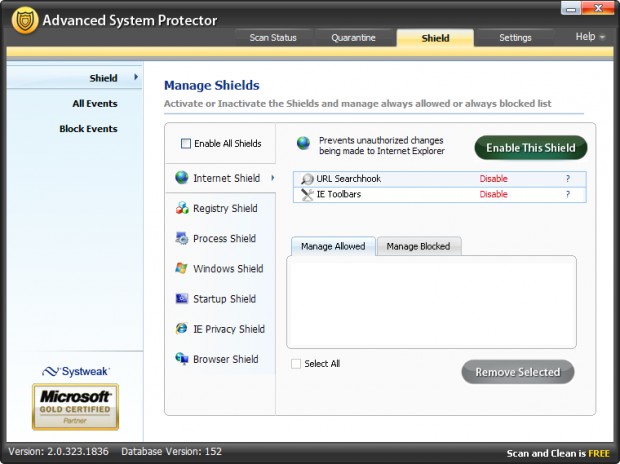Click the Scan and Clean is FREE link
This screenshot has height=464, width=620.
pos(558,453)
